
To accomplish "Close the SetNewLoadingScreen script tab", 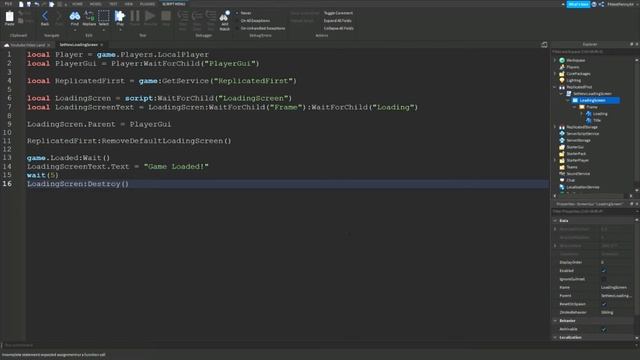I will point(102,45).
